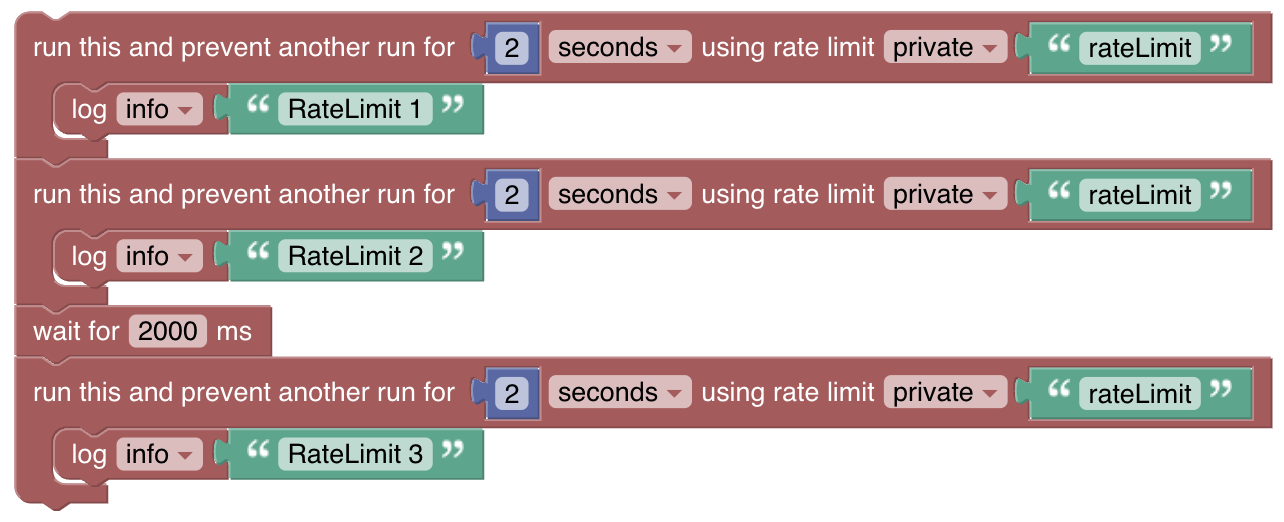
Task: Click the number 2 in first rate-limit block
Action: (512, 49)
